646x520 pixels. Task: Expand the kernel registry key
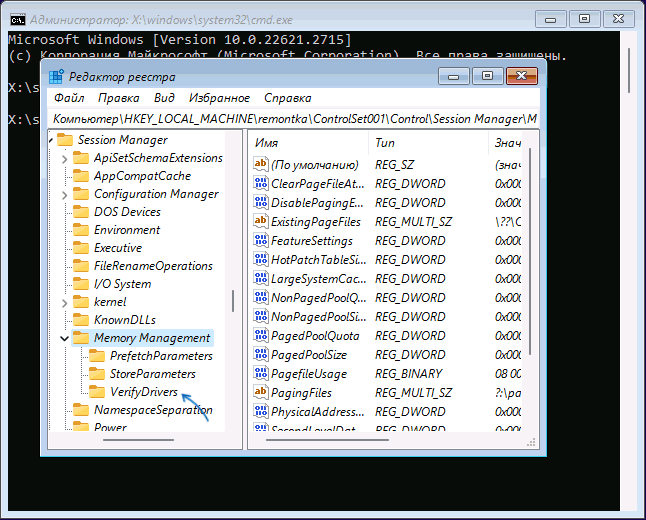pyautogui.click(x=65, y=302)
